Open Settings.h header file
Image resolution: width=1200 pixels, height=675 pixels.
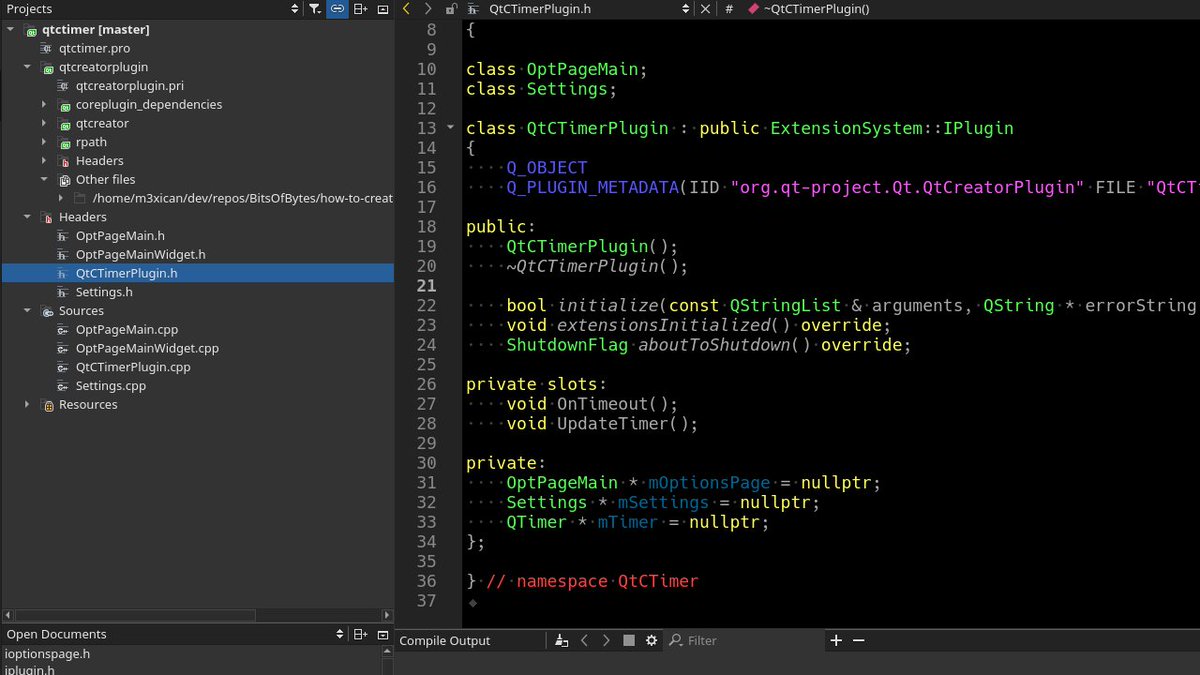point(104,292)
